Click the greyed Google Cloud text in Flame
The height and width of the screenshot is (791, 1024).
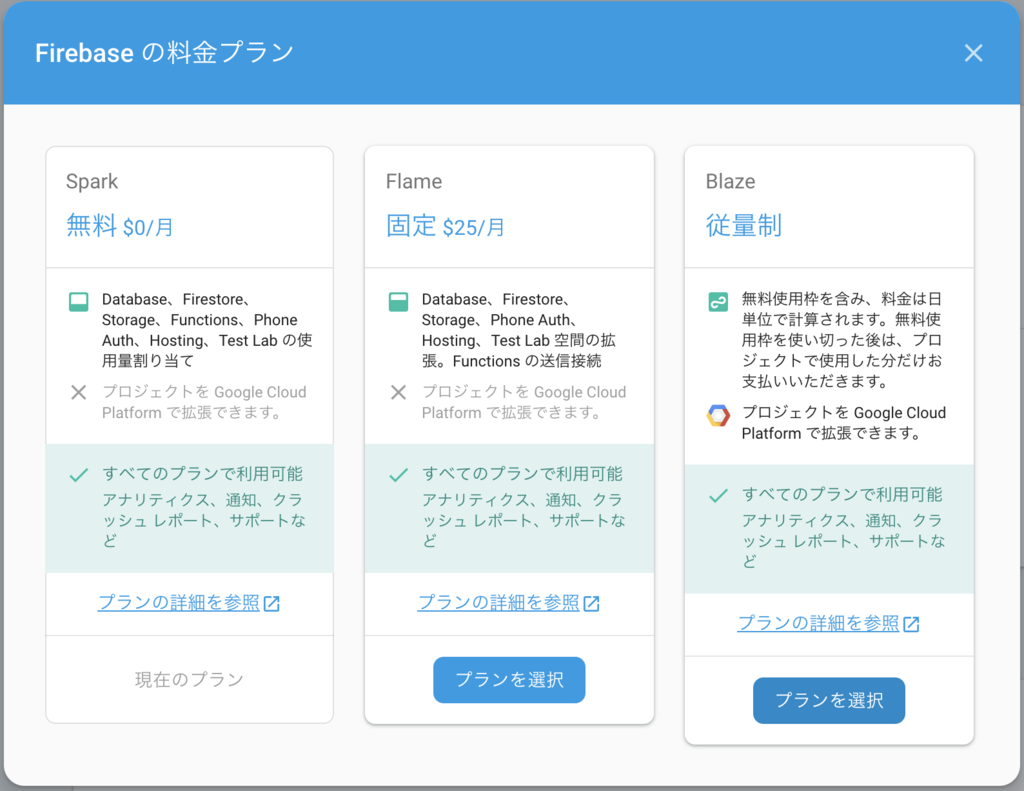524,402
